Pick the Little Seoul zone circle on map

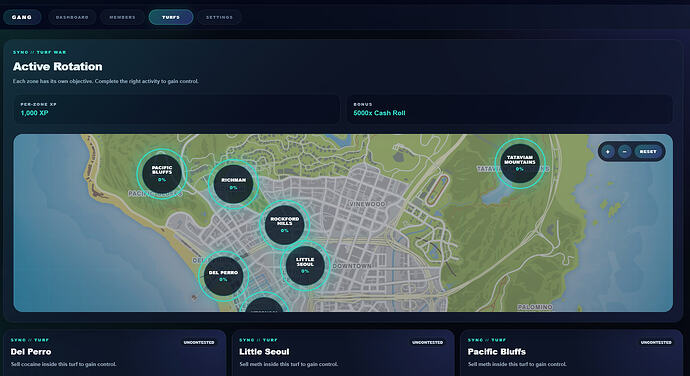pyautogui.click(x=305, y=265)
